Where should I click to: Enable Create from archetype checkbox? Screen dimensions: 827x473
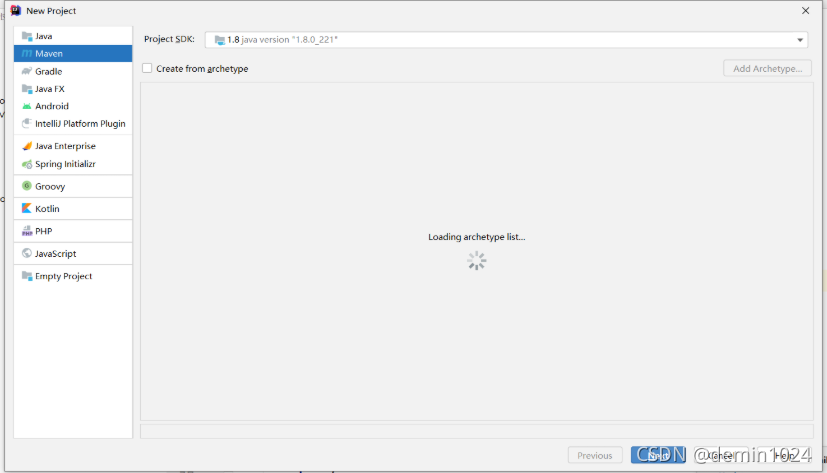[x=147, y=68]
